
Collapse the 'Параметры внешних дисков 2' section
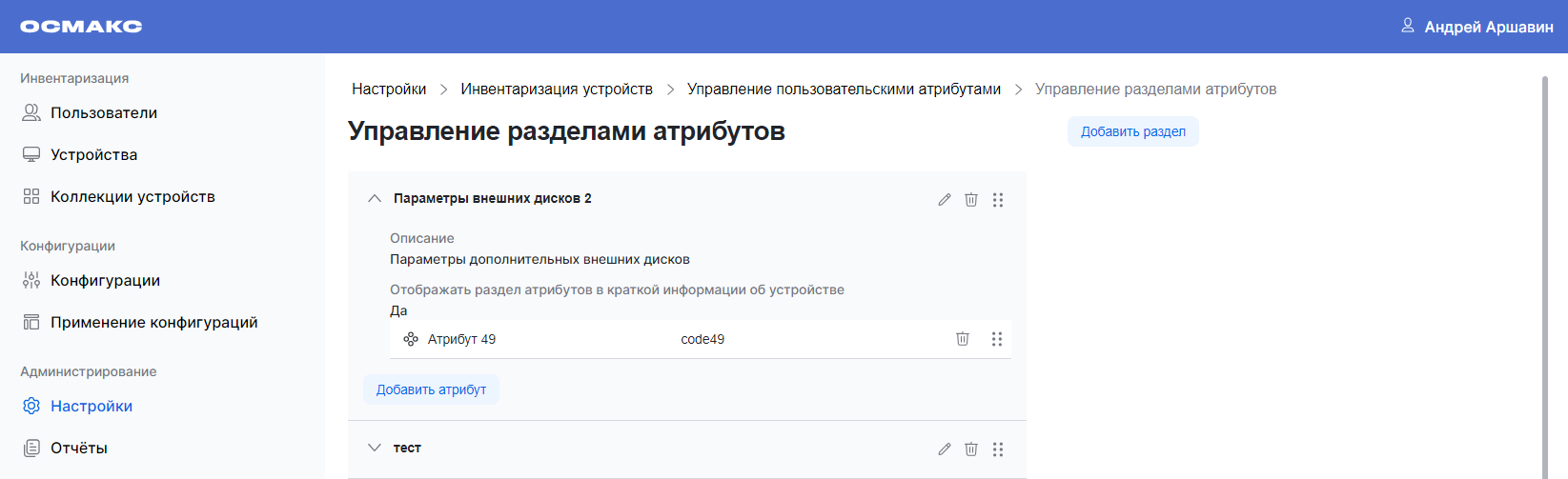coord(375,199)
